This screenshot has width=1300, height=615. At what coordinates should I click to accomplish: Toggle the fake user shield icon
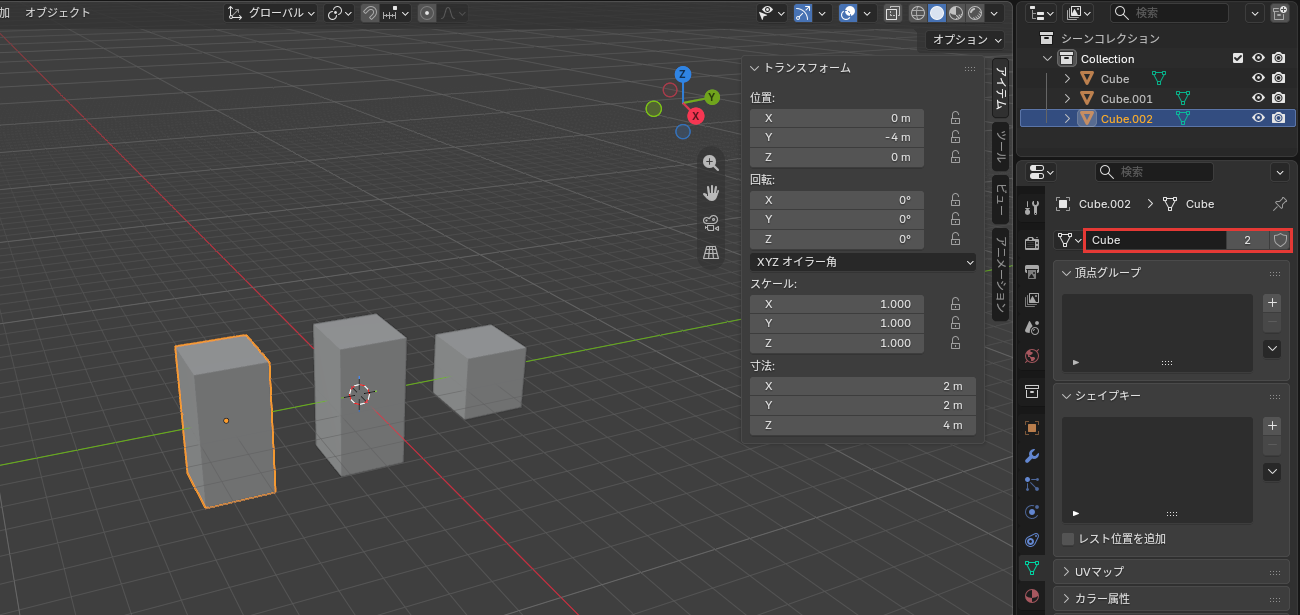(x=1280, y=240)
